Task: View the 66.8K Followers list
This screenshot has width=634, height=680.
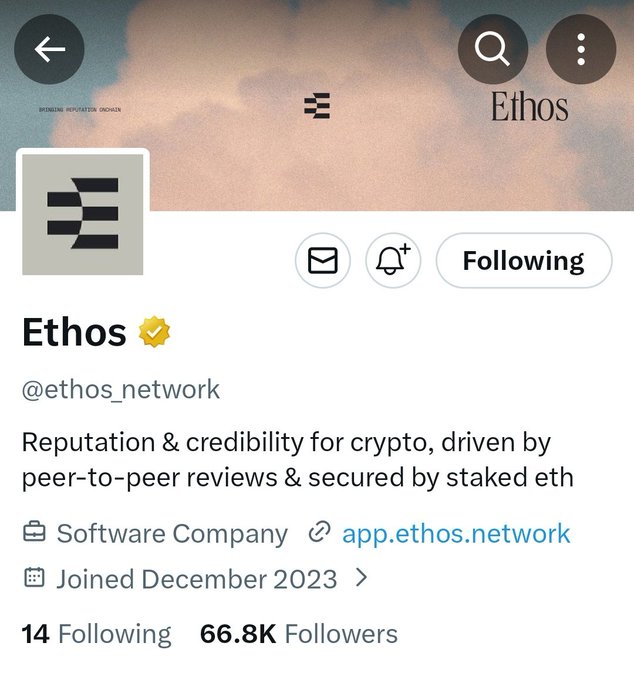Action: tap(298, 634)
